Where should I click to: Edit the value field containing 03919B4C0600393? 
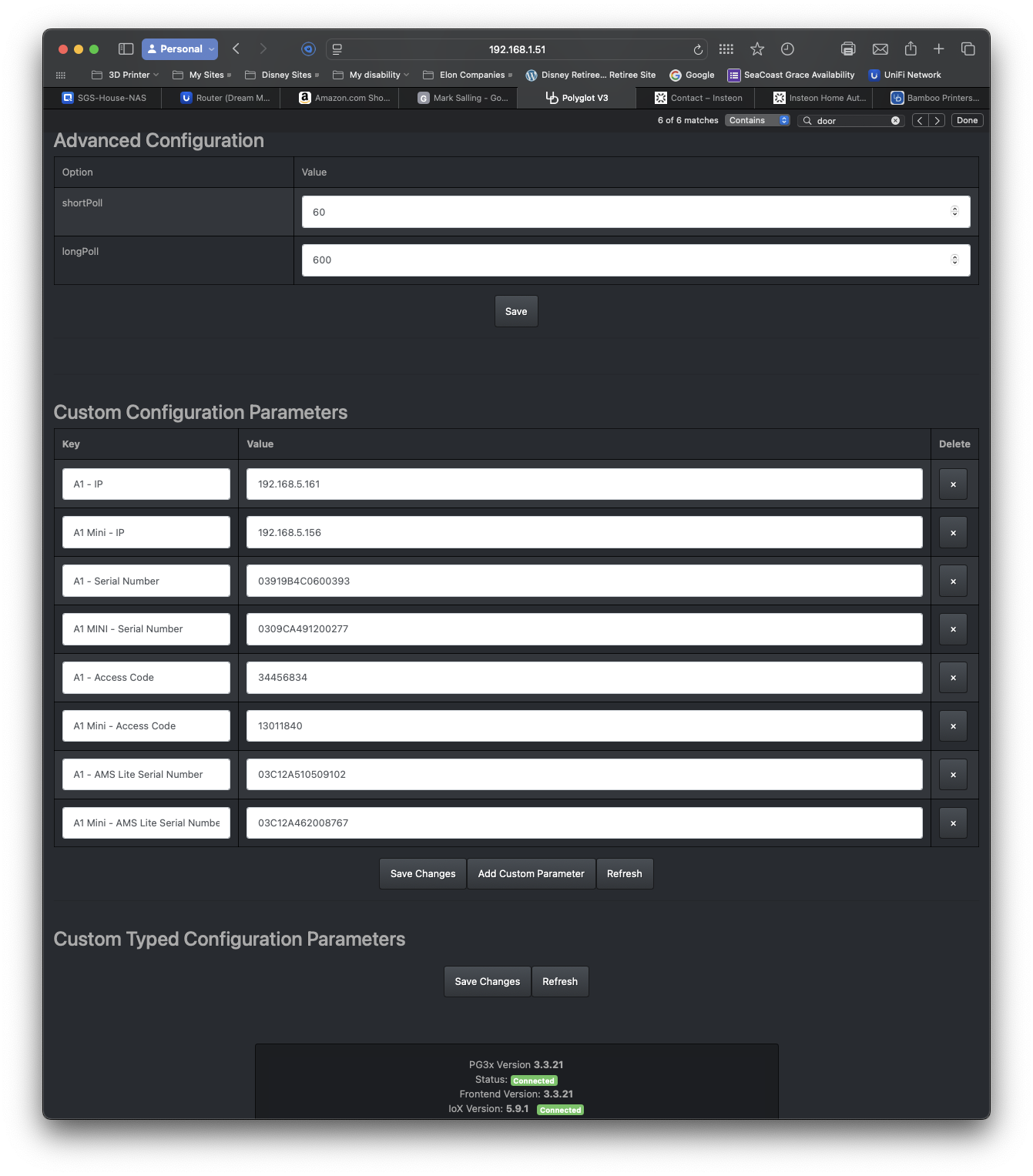pyautogui.click(x=584, y=581)
